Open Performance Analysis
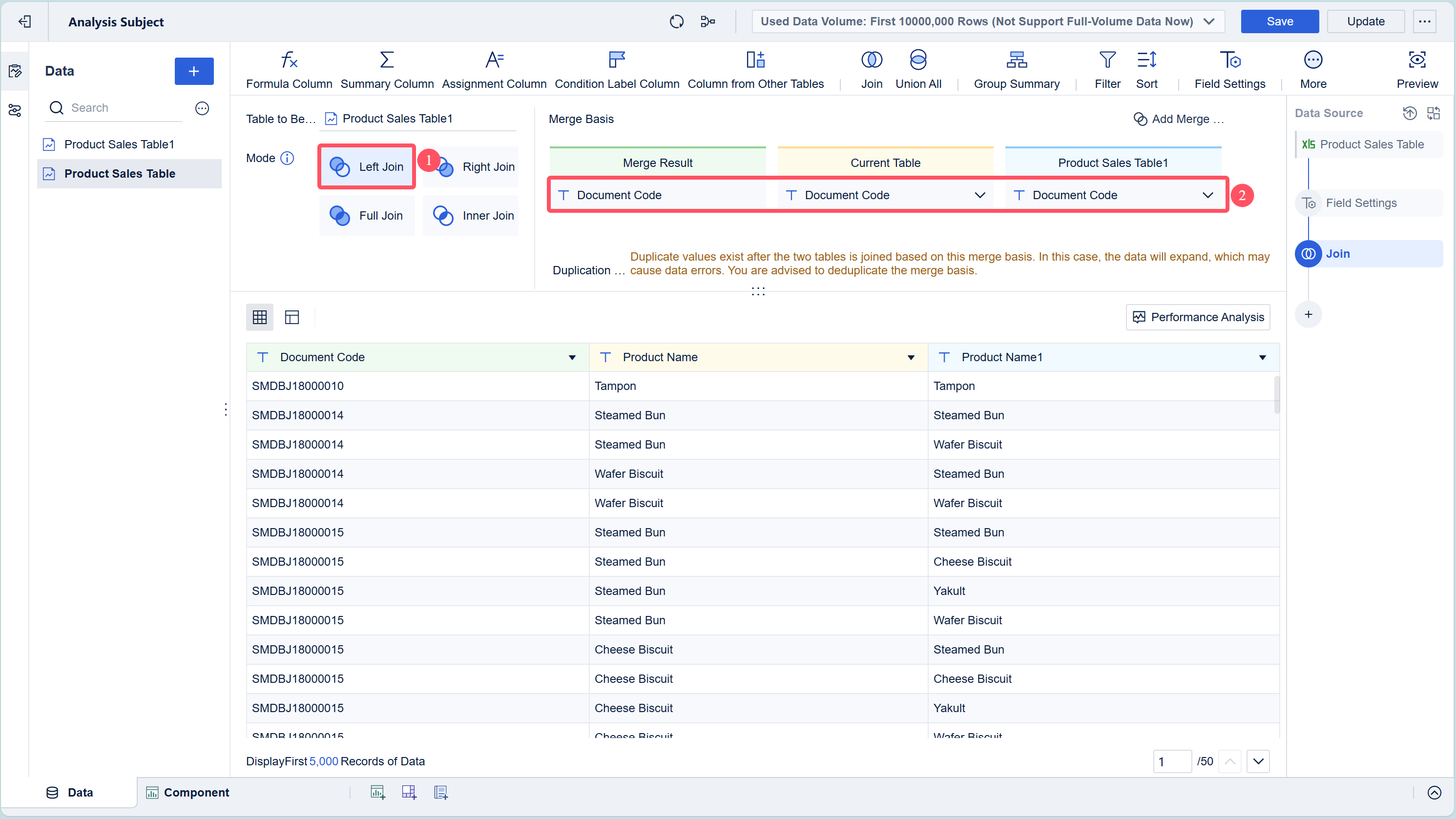 click(1198, 317)
